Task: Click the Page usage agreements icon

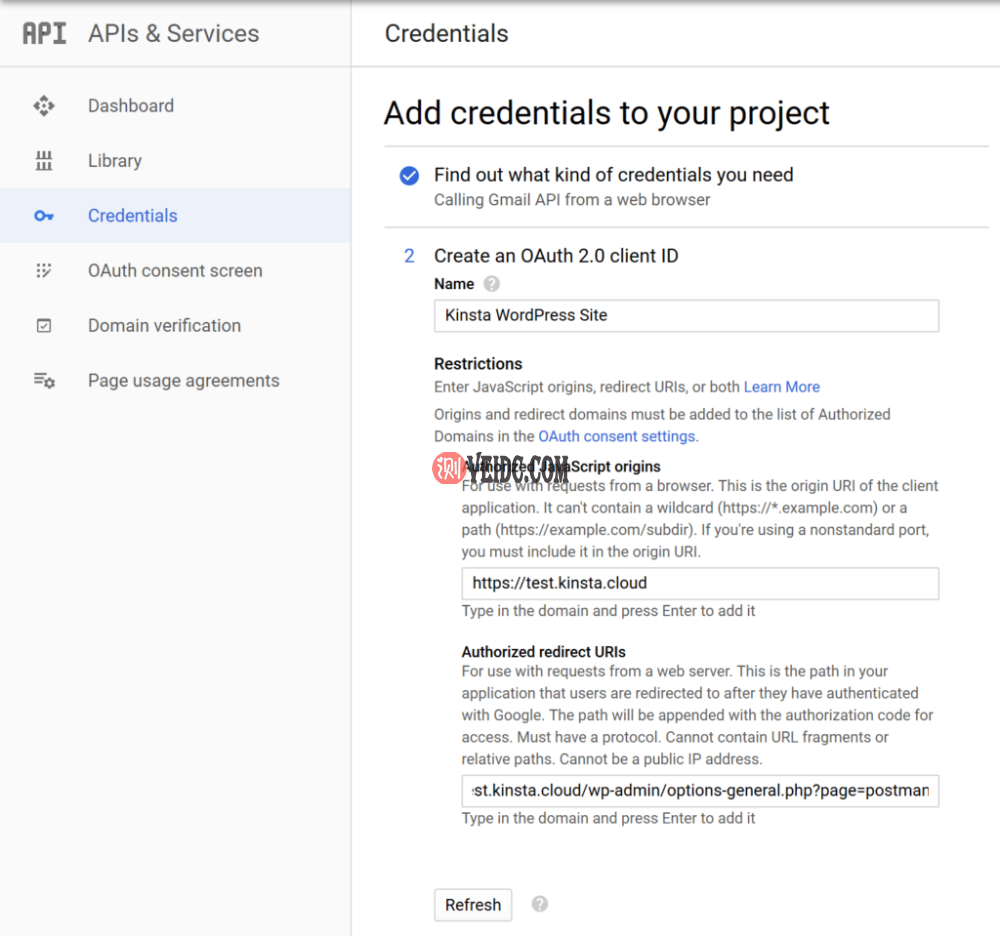Action: (x=44, y=381)
